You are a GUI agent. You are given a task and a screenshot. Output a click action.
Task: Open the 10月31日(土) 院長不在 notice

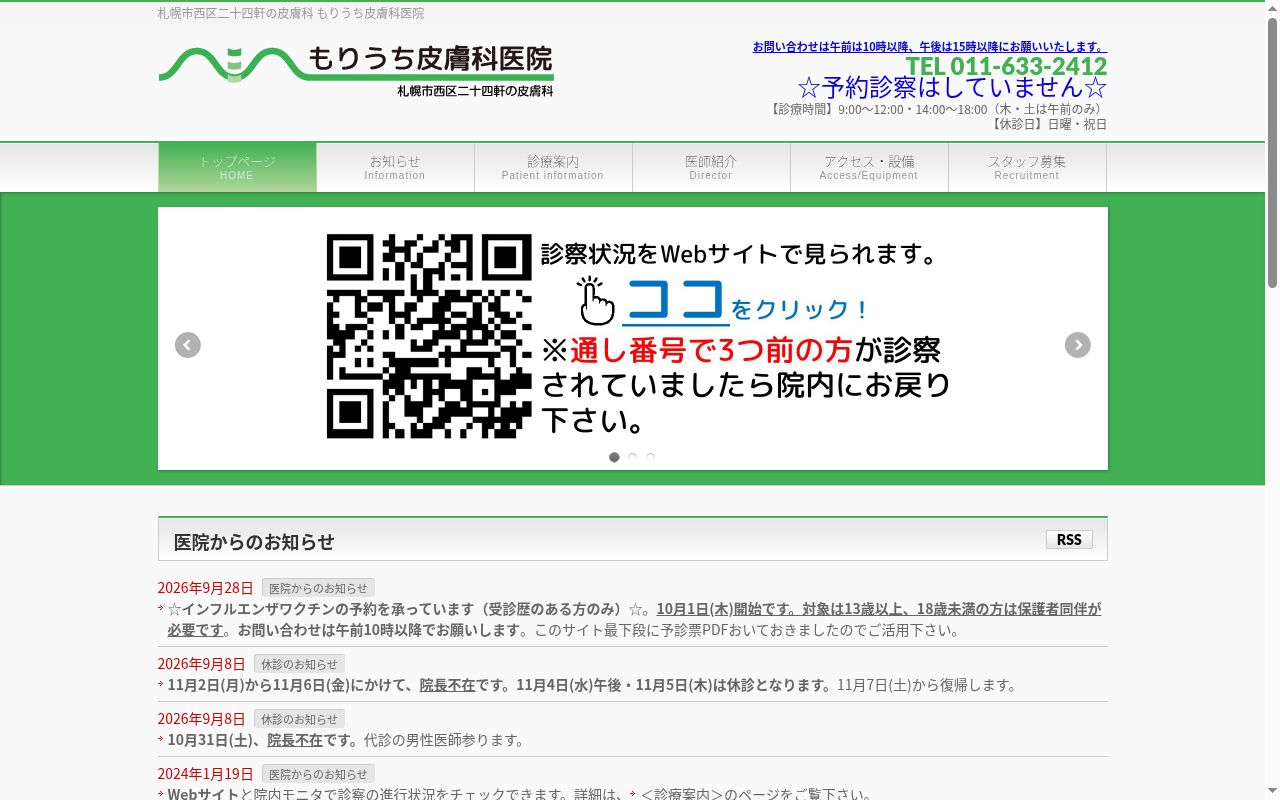(x=346, y=740)
